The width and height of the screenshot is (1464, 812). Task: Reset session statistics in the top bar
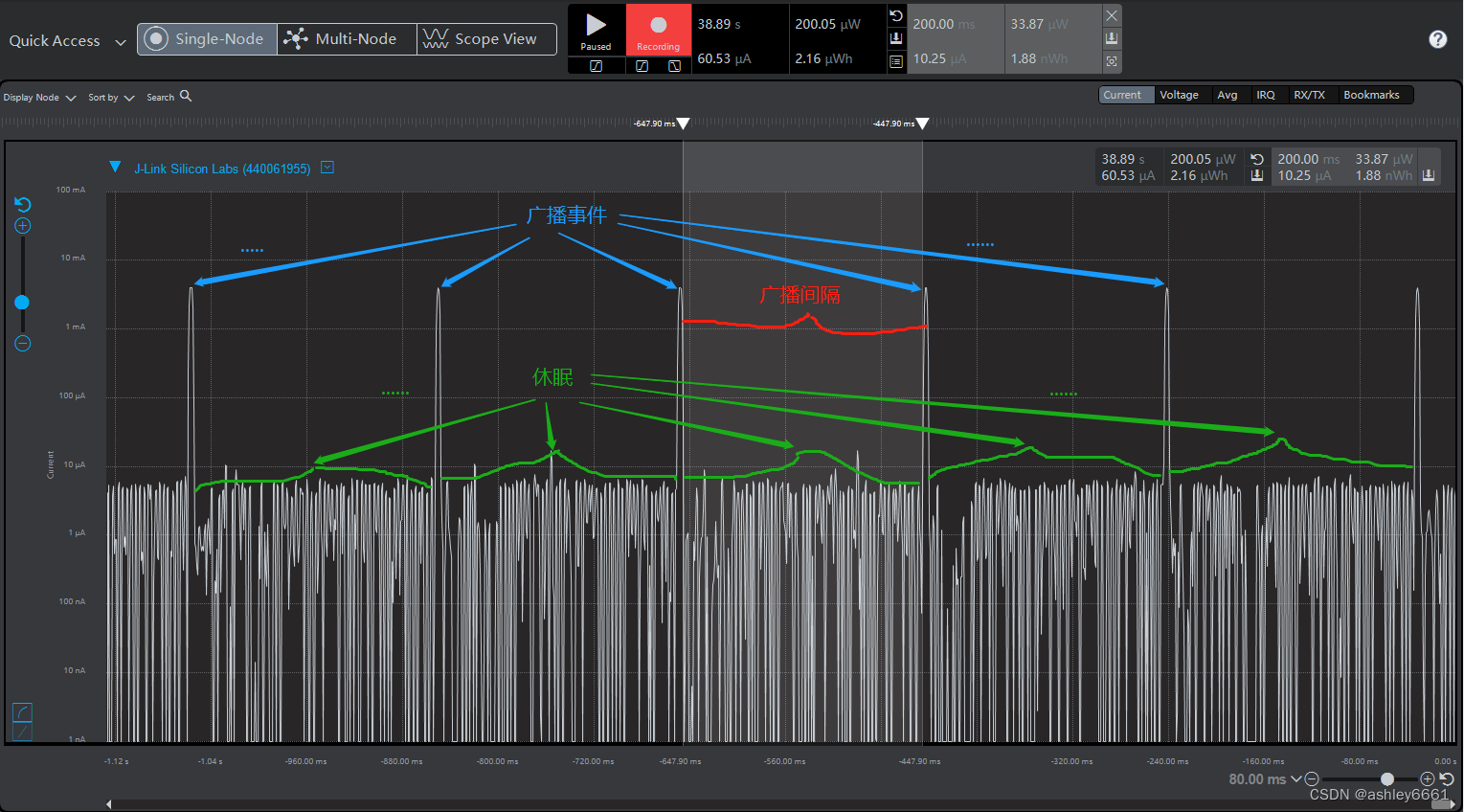[x=896, y=16]
